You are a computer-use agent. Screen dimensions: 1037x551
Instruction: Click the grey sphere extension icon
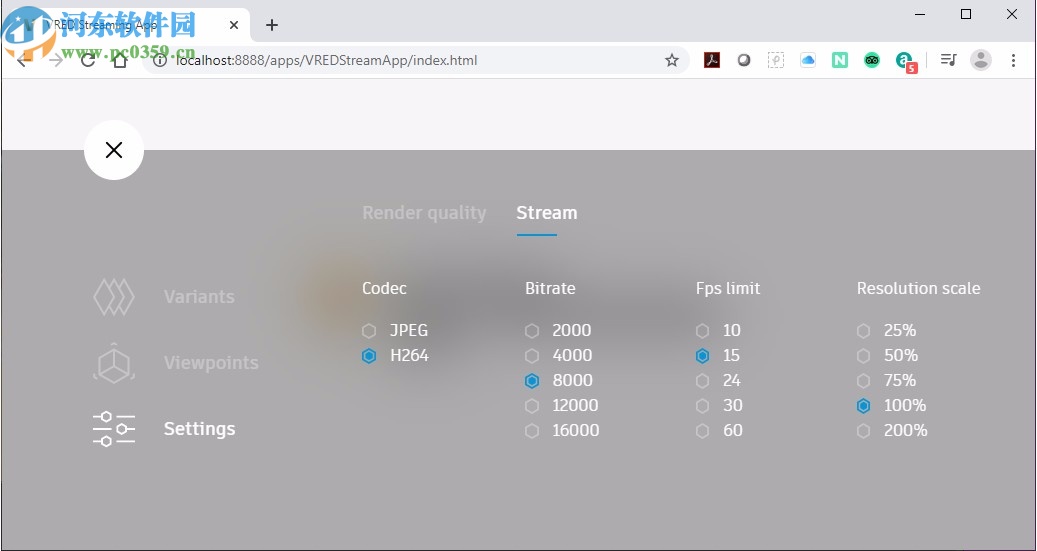point(744,61)
